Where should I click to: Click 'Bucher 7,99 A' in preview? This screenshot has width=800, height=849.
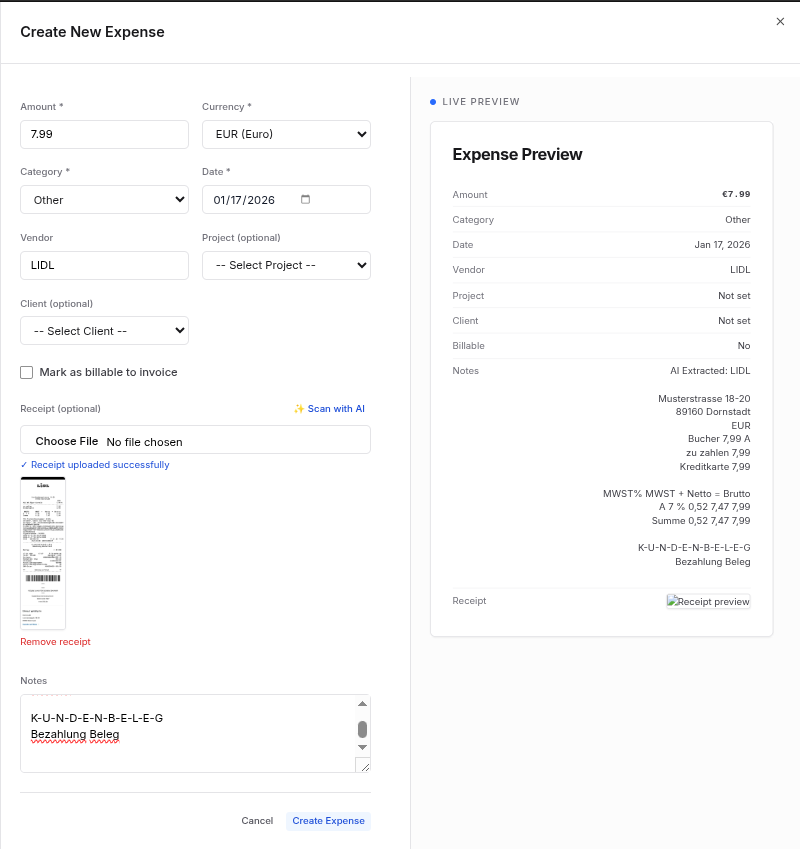click(719, 439)
